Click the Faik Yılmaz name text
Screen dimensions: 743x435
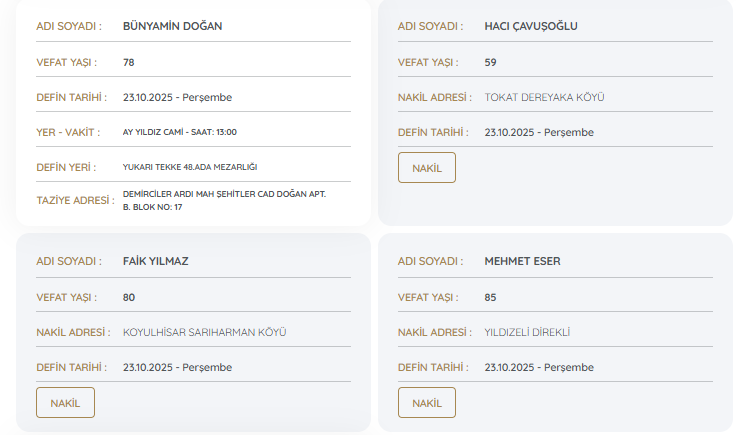(155, 262)
